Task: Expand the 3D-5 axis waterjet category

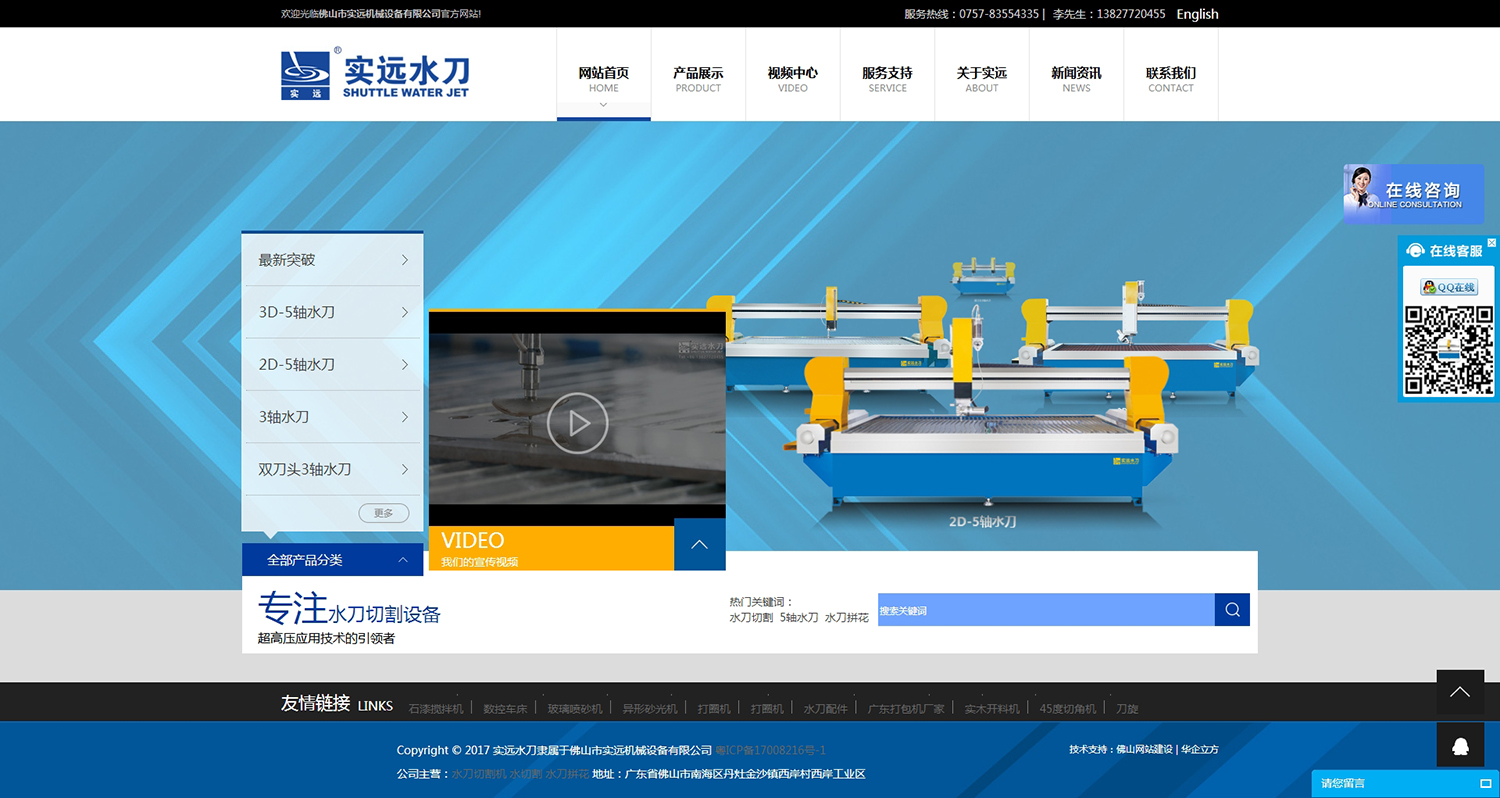Action: 332,312
